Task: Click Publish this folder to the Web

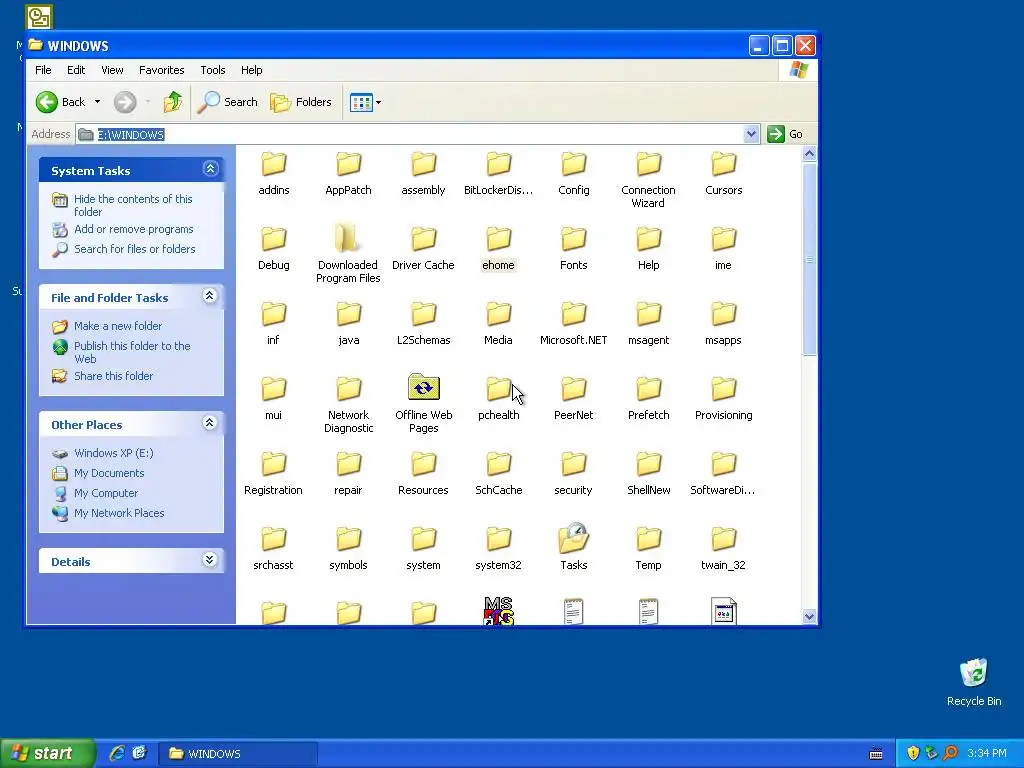Action: (x=132, y=352)
